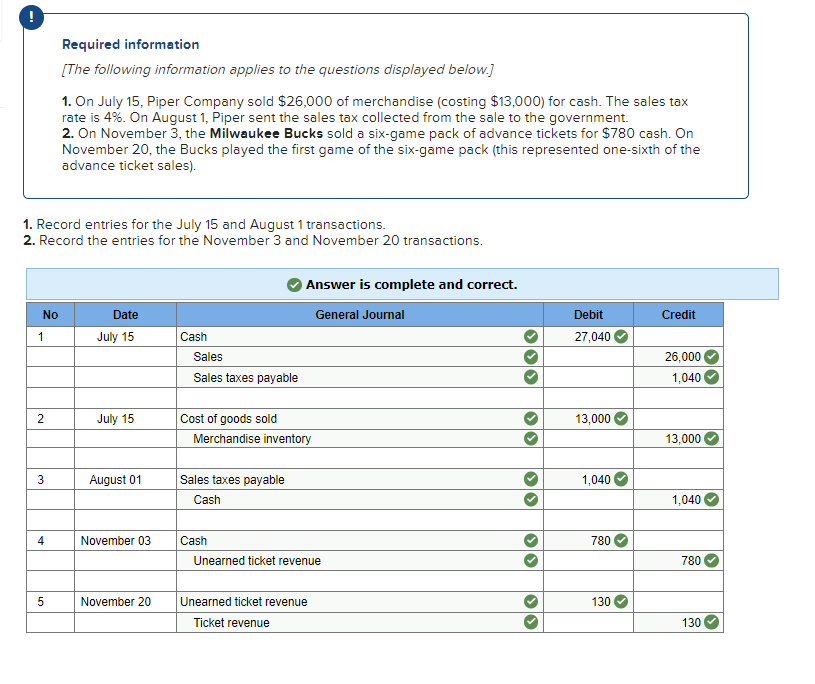The height and width of the screenshot is (684, 815).
Task: Click the green check on Answer is complete banner
Action: 295,284
